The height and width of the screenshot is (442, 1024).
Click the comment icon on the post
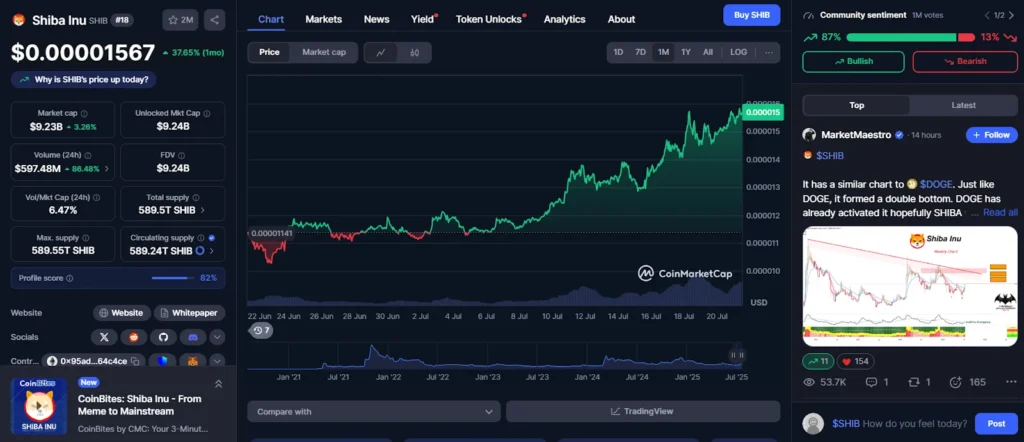tap(871, 382)
